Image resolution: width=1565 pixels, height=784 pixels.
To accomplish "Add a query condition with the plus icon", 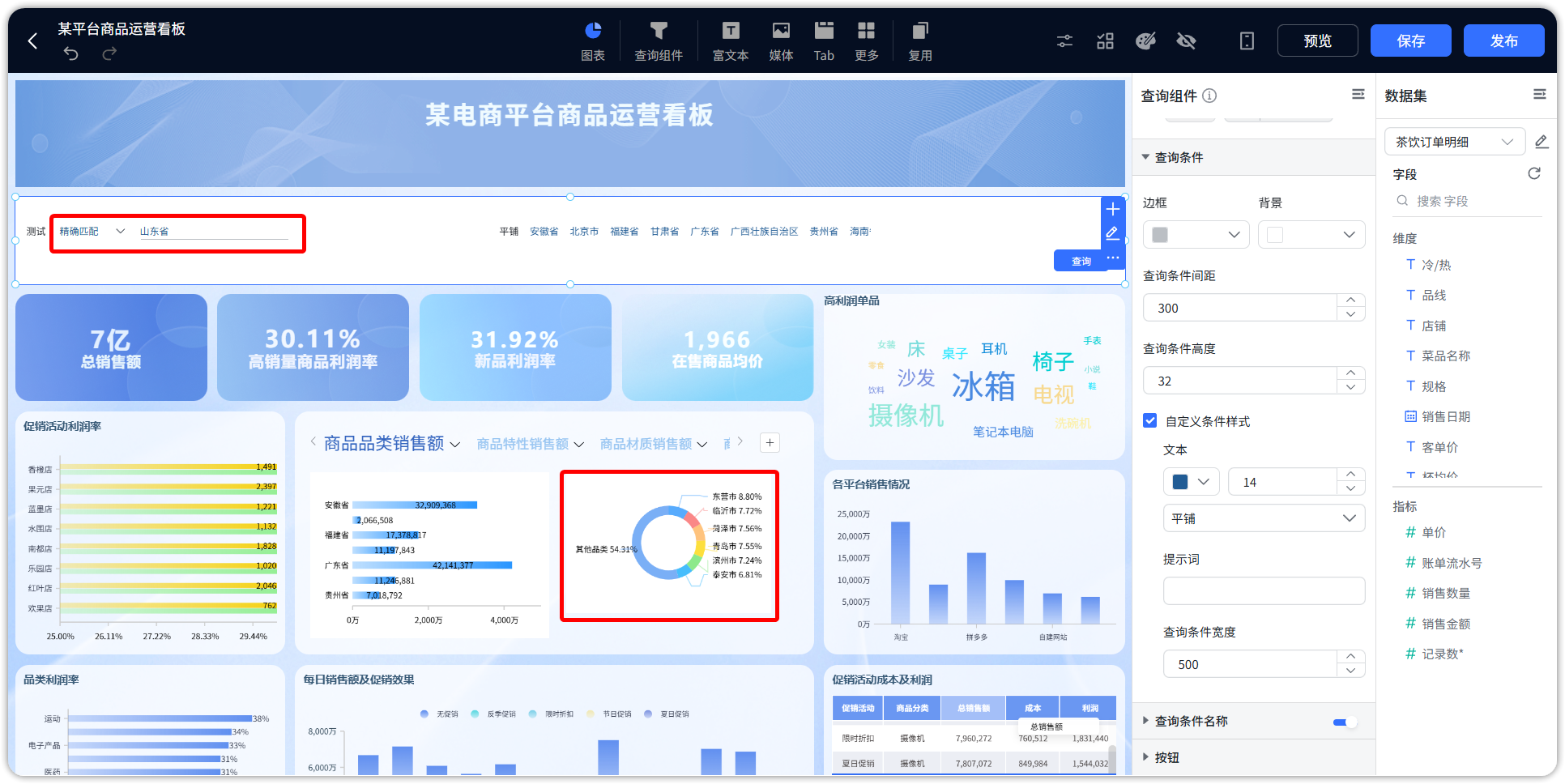I will coord(1113,209).
